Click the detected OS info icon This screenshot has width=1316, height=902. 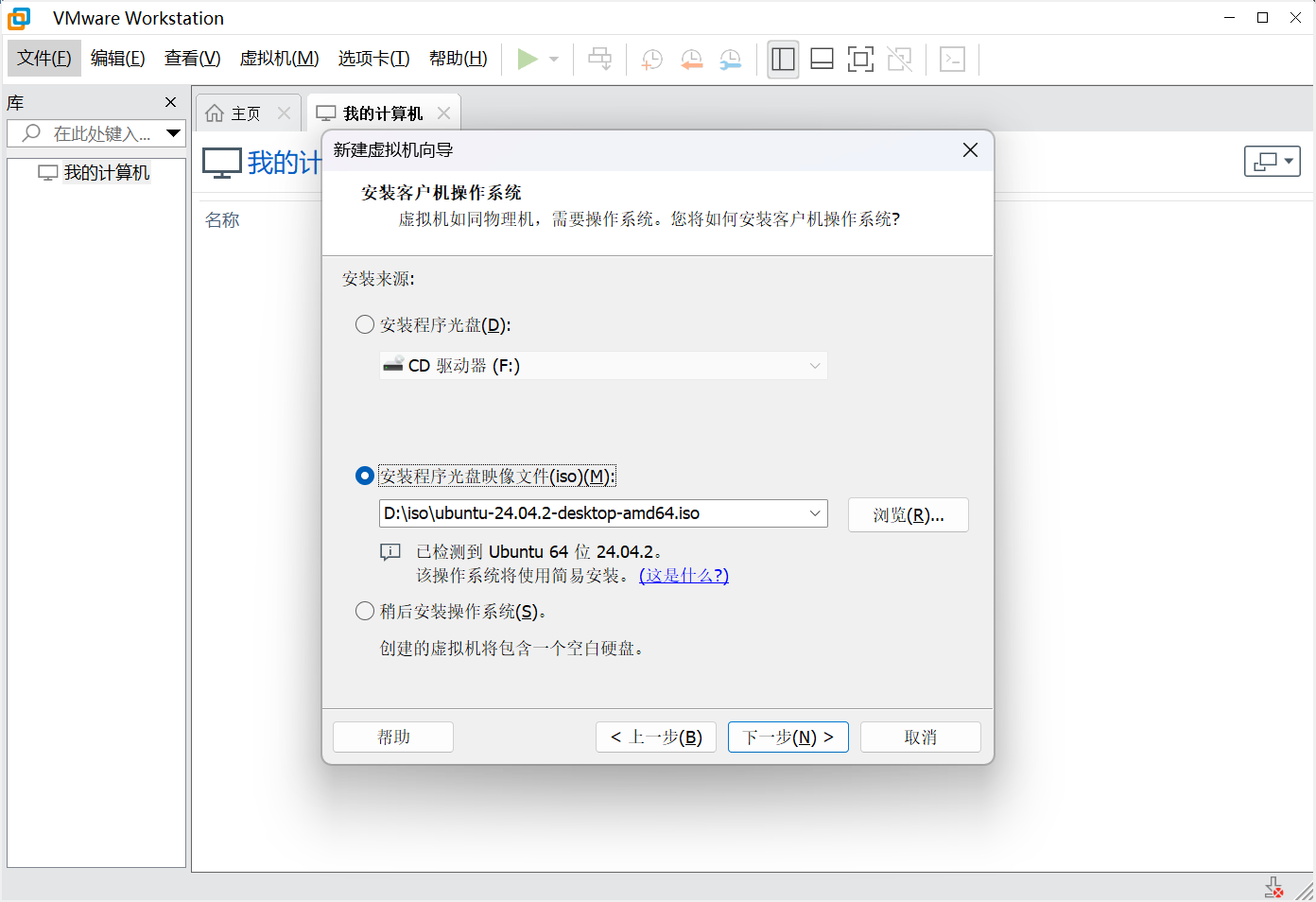tap(390, 551)
